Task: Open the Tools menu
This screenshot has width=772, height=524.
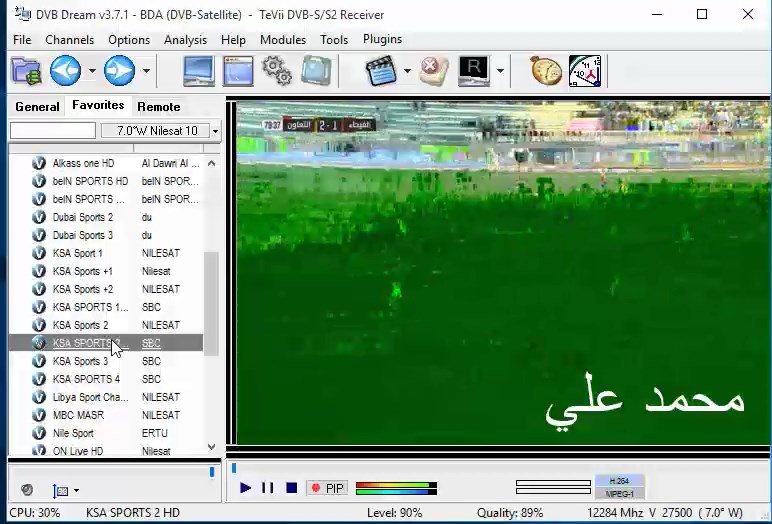Action: (x=334, y=40)
